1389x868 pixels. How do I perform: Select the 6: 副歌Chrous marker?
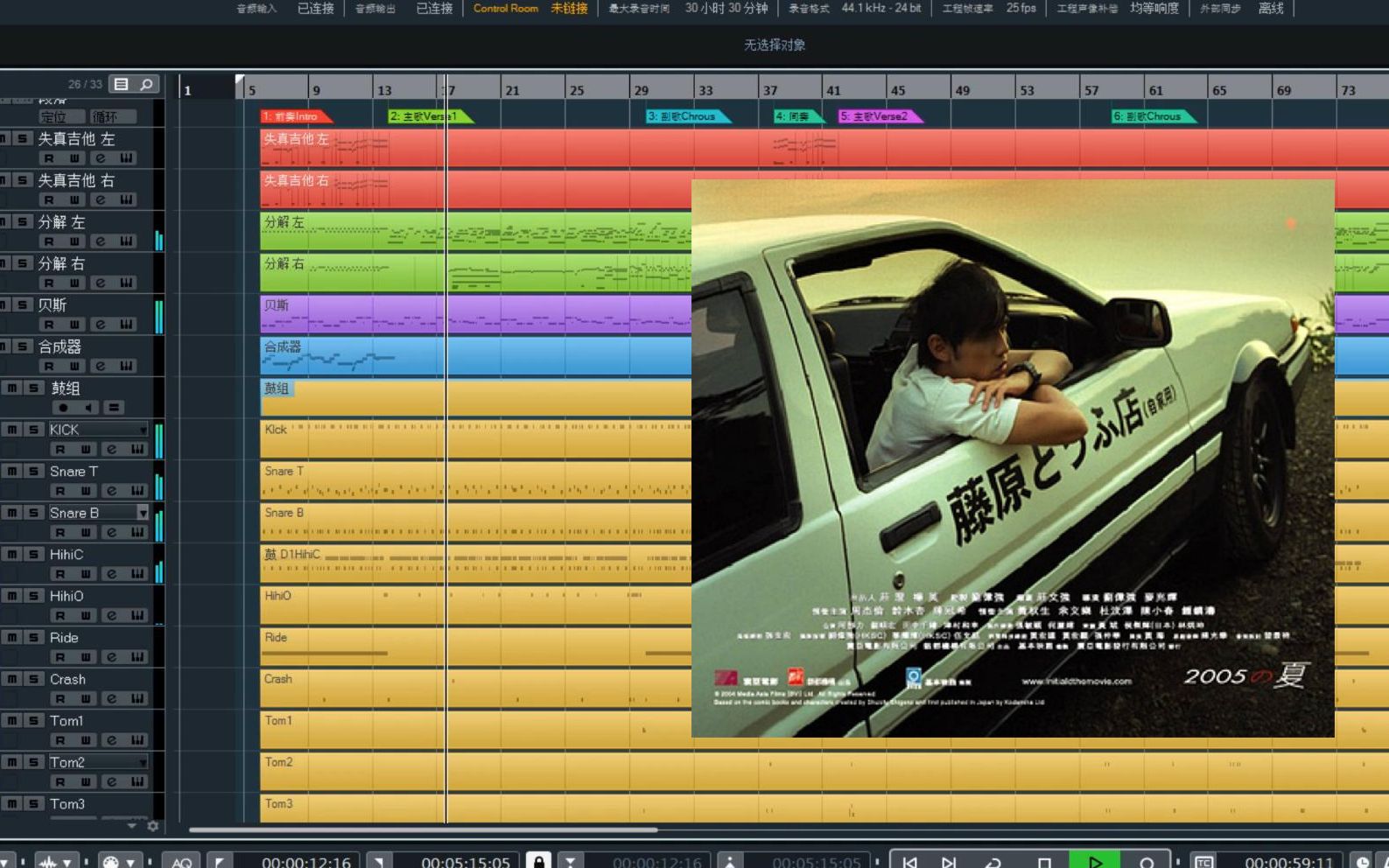1154,116
